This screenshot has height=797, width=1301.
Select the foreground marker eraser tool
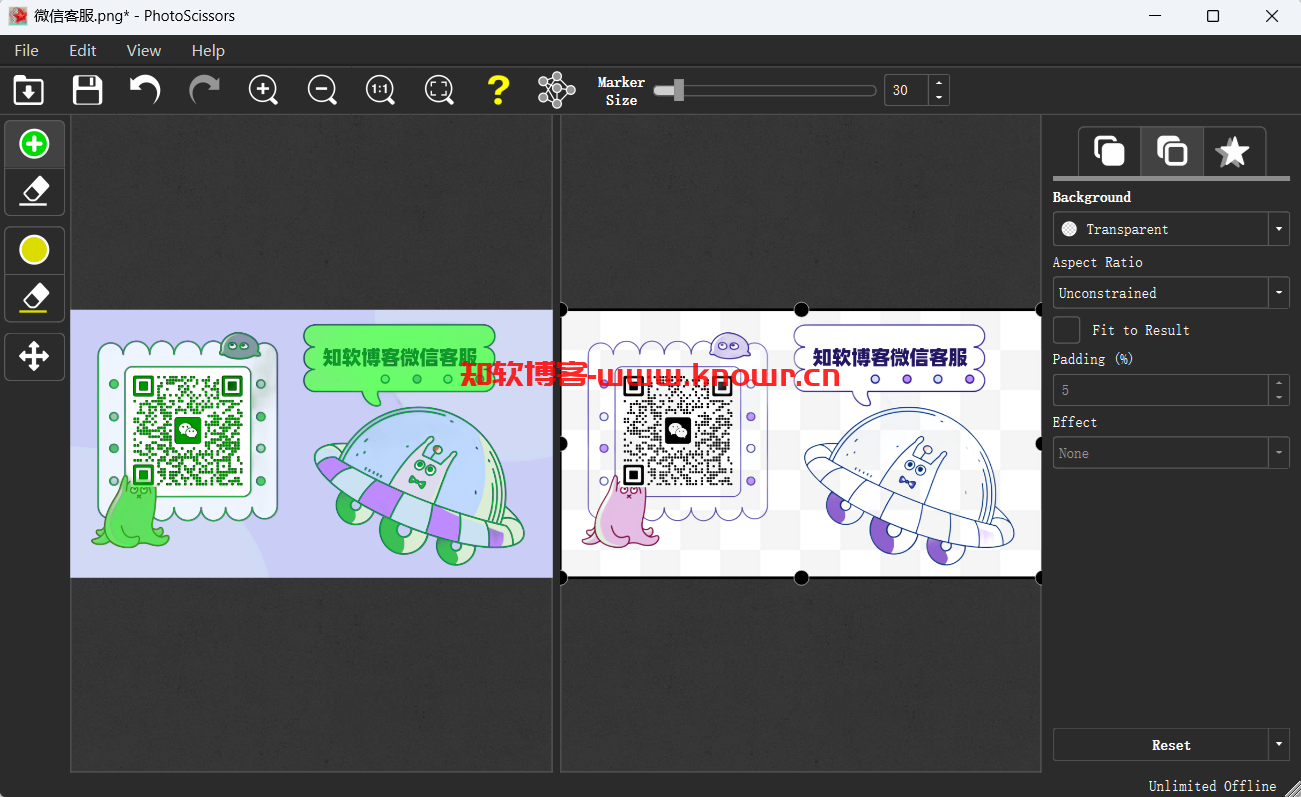tap(35, 191)
